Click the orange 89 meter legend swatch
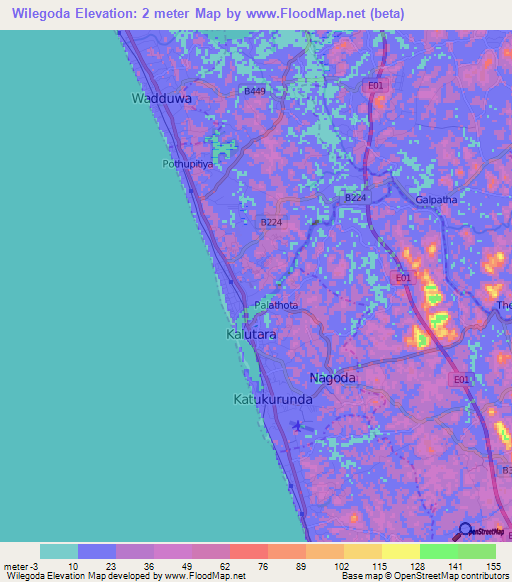 pos(325,552)
